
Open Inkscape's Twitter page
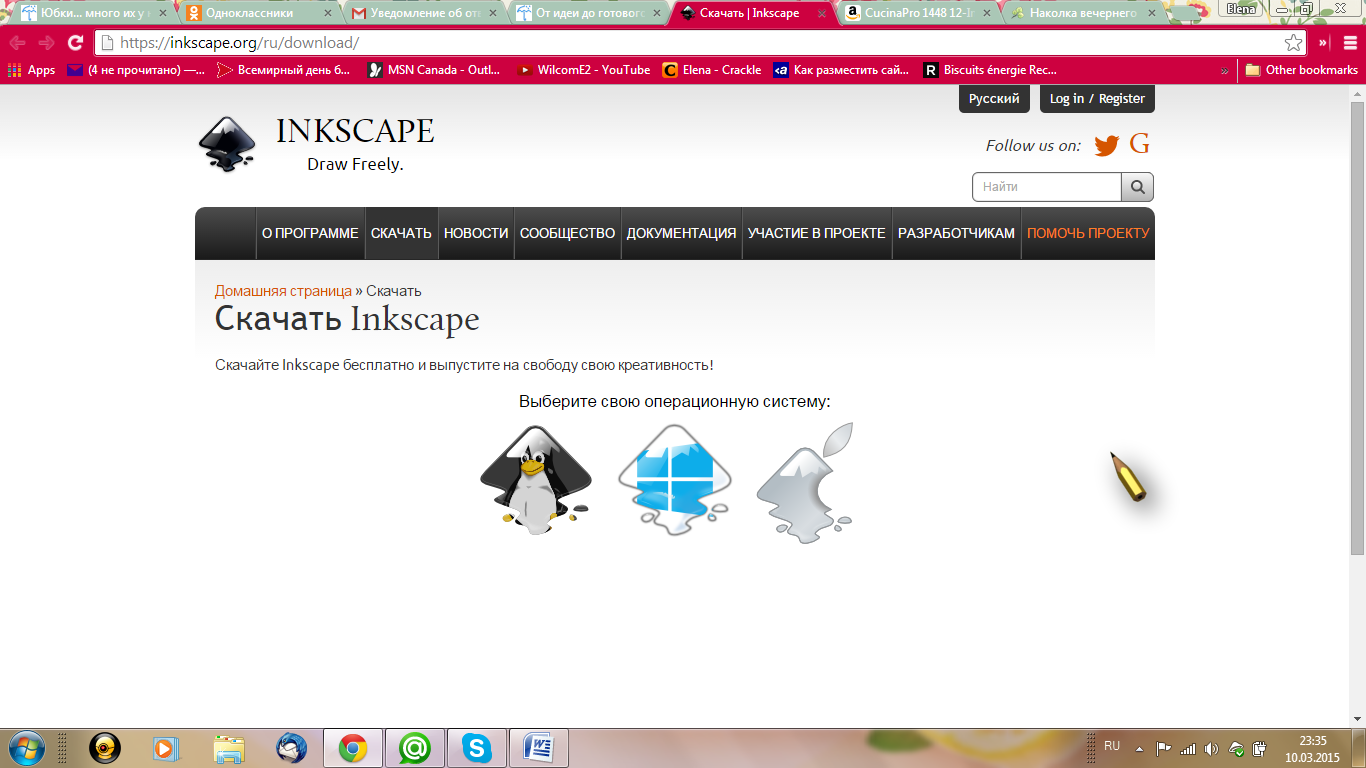point(1106,146)
